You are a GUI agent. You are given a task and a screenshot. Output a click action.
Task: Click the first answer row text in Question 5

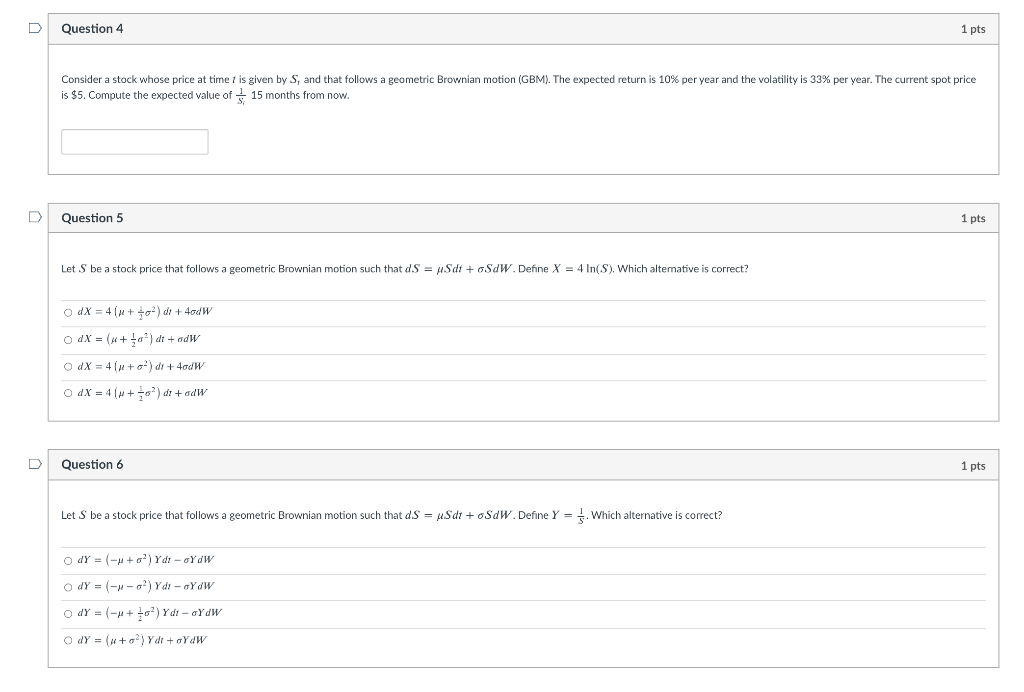click(145, 311)
